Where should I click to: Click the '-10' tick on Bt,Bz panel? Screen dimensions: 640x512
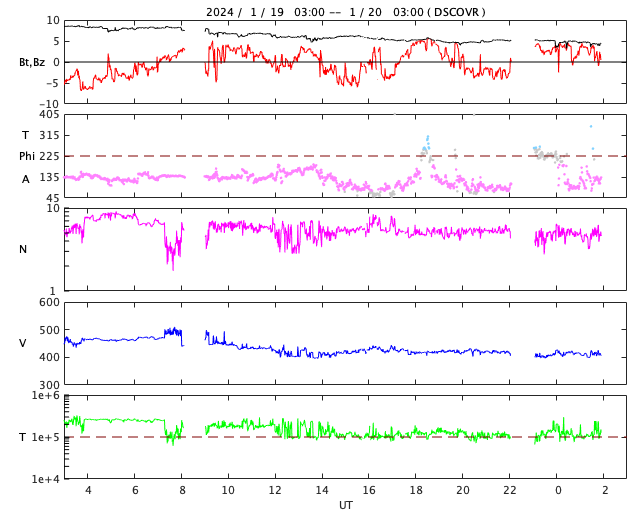51,104
